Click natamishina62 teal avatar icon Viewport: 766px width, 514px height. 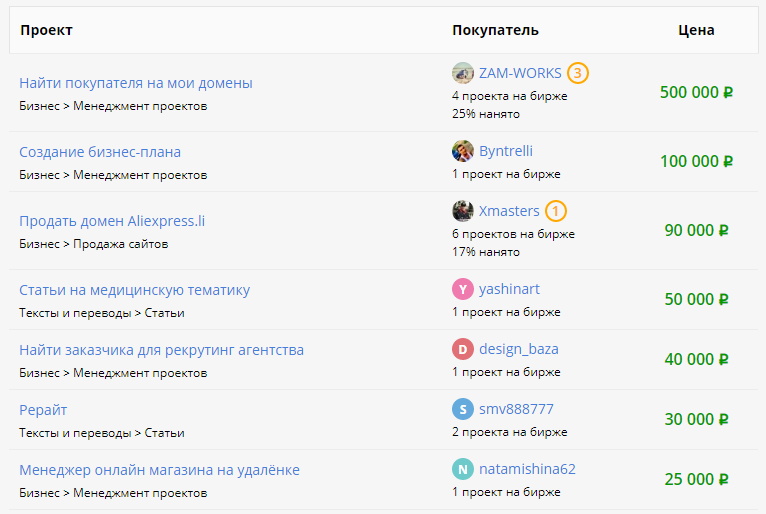click(x=462, y=469)
